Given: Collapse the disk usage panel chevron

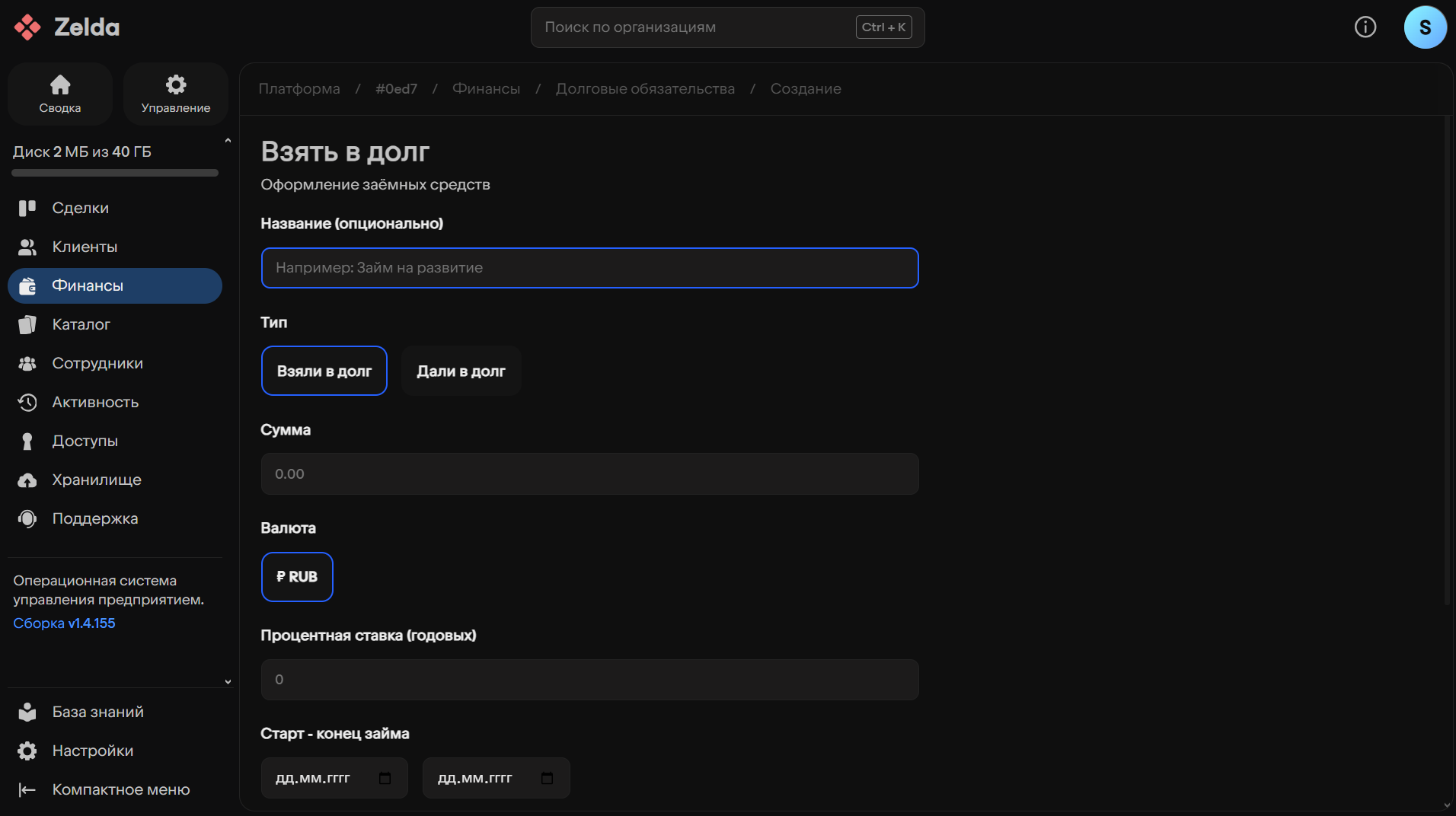Looking at the screenshot, I should 228,141.
